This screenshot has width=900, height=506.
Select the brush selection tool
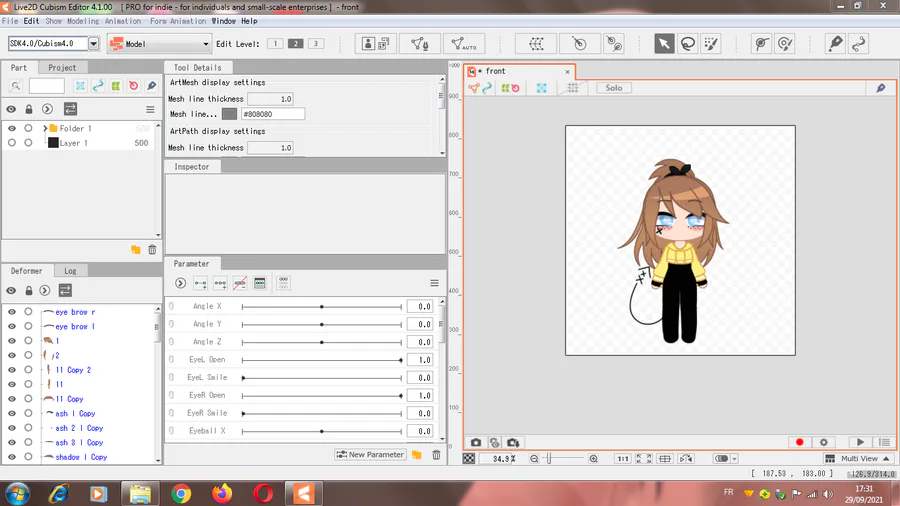711,44
